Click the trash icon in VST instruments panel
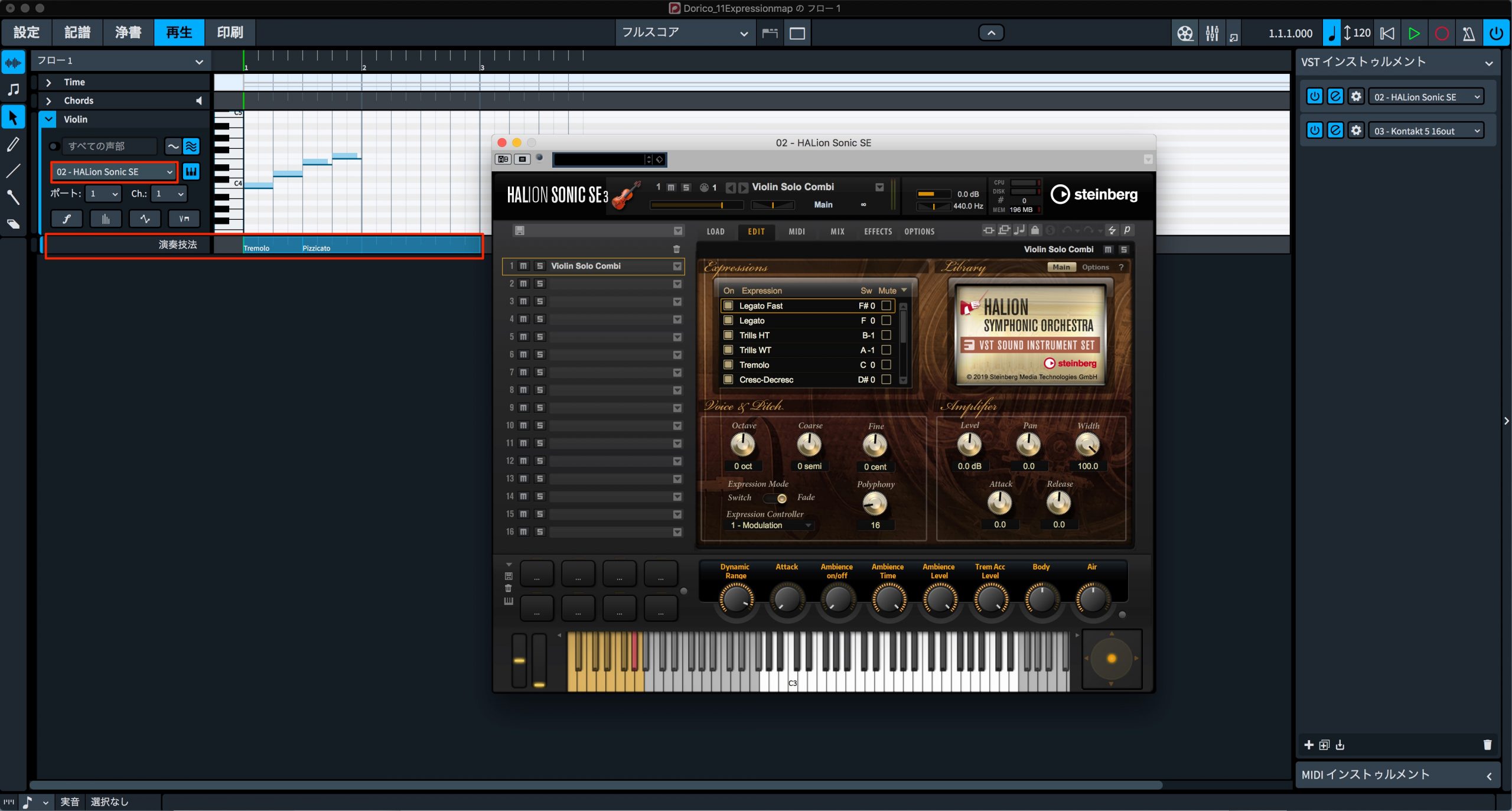 point(1487,744)
